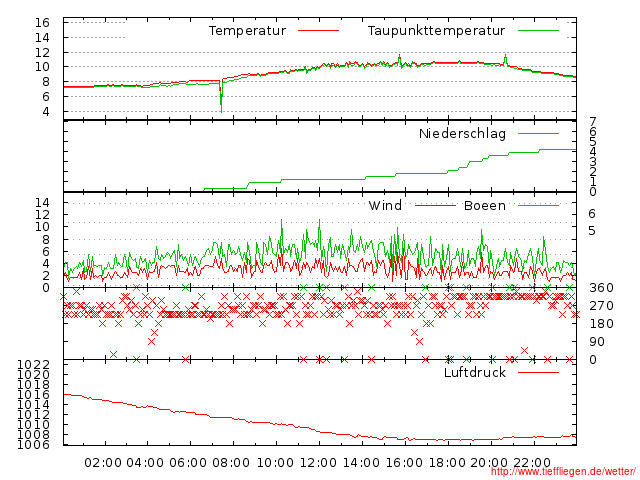Click the 04:00 time axis label
This screenshot has width=640, height=480.
[145, 463]
